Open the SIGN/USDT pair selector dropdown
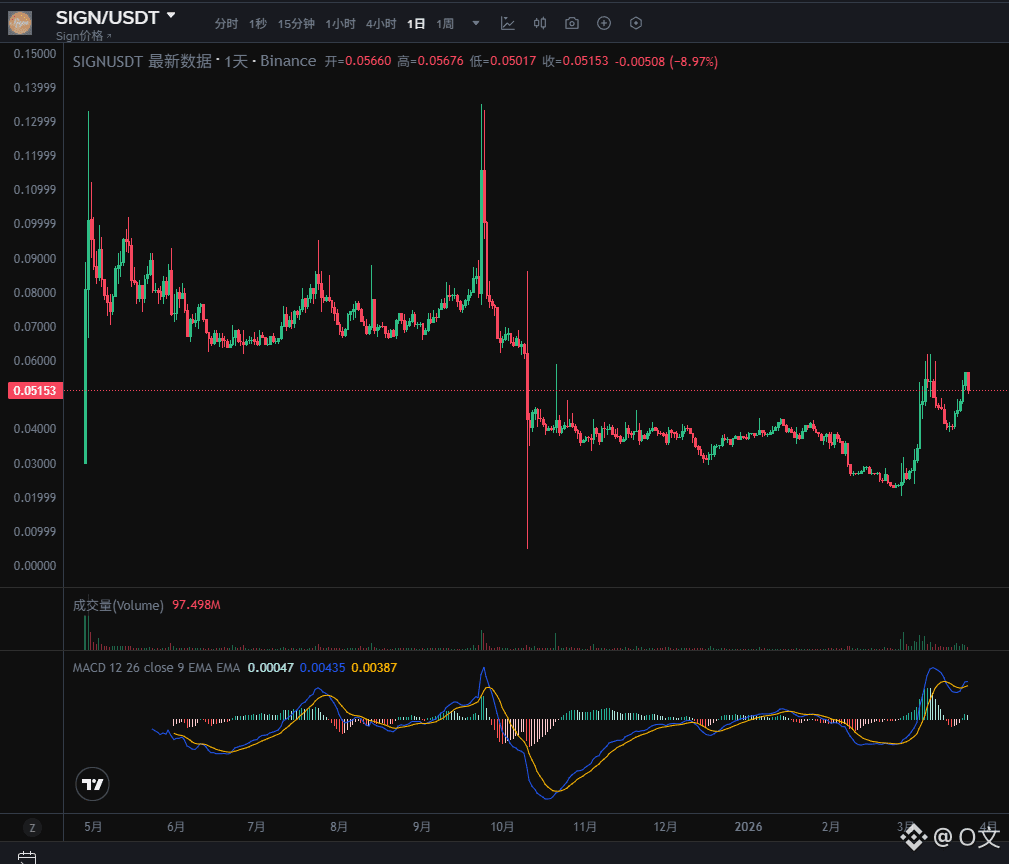Screen dimensions: 1009x864 (x=115, y=17)
